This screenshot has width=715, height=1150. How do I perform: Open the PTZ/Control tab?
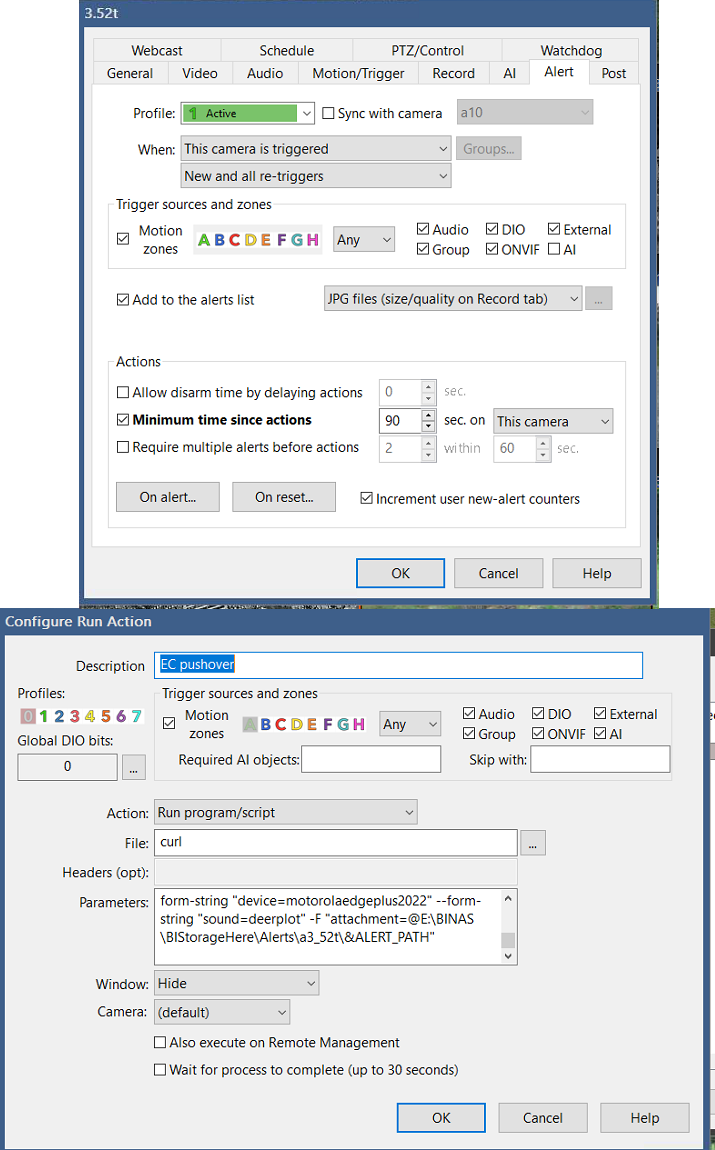point(427,50)
